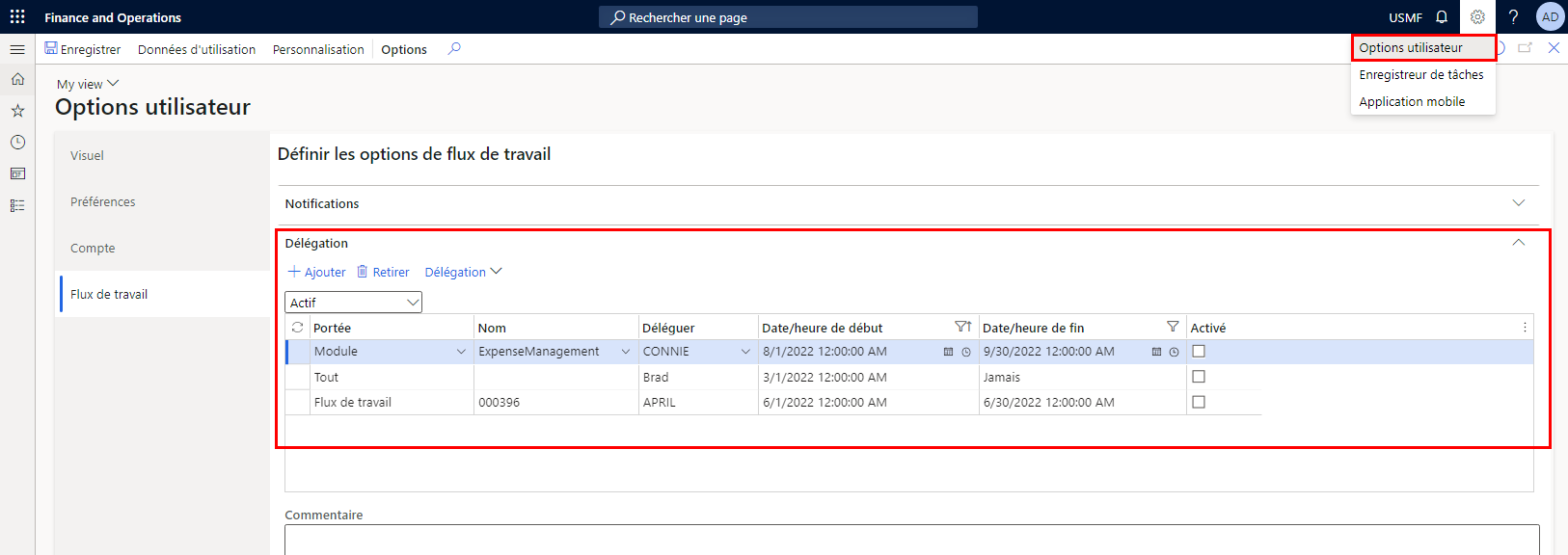Click the Commentaire text box
This screenshot has height=555, width=1568.
click(x=911, y=540)
